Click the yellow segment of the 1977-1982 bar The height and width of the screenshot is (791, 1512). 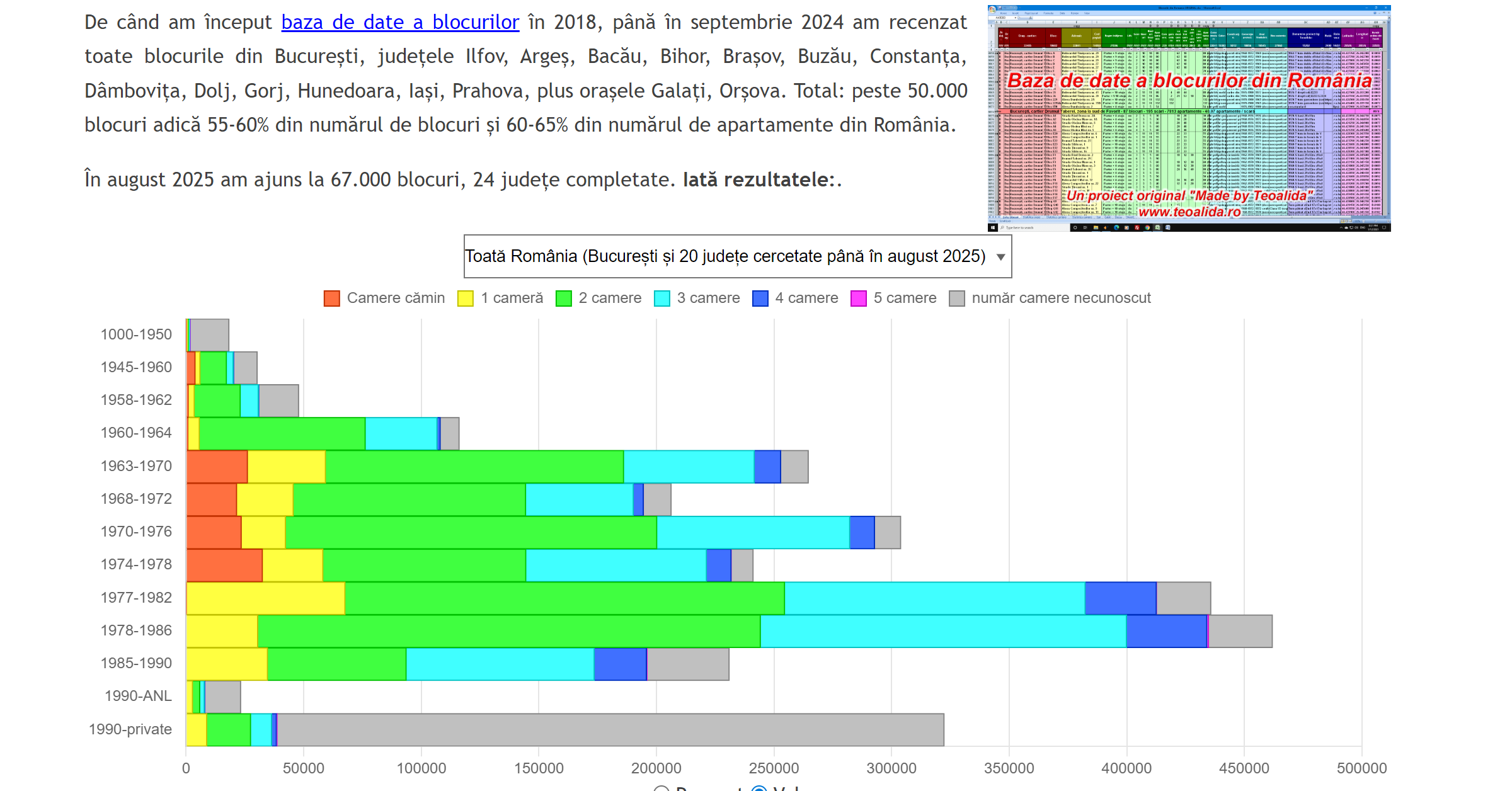click(x=265, y=598)
